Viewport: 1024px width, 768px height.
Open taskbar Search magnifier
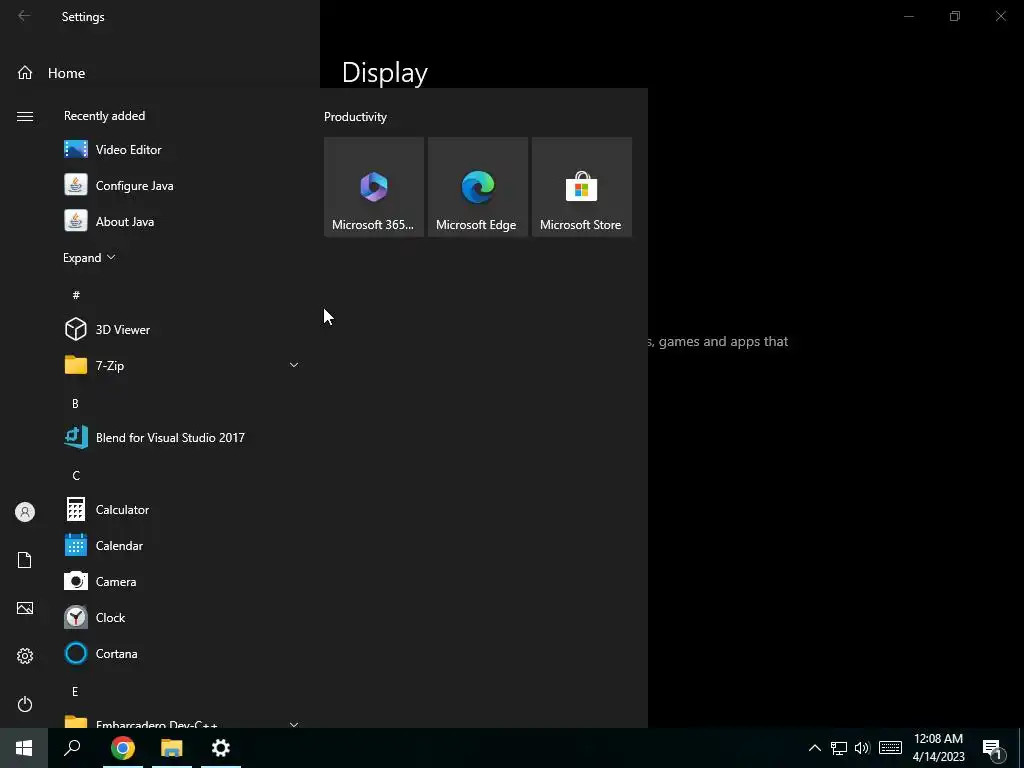[x=72, y=748]
